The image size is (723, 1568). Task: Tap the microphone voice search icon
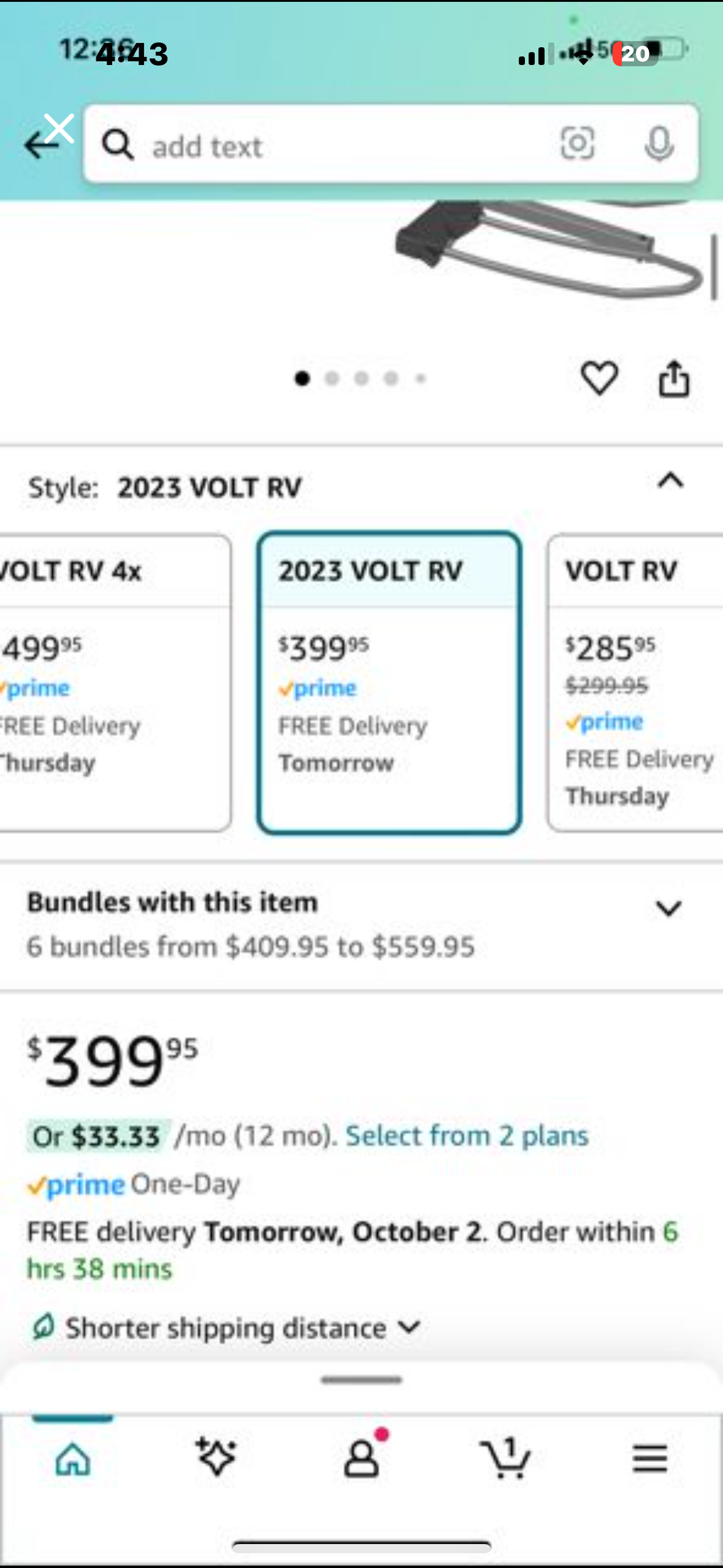click(x=659, y=144)
